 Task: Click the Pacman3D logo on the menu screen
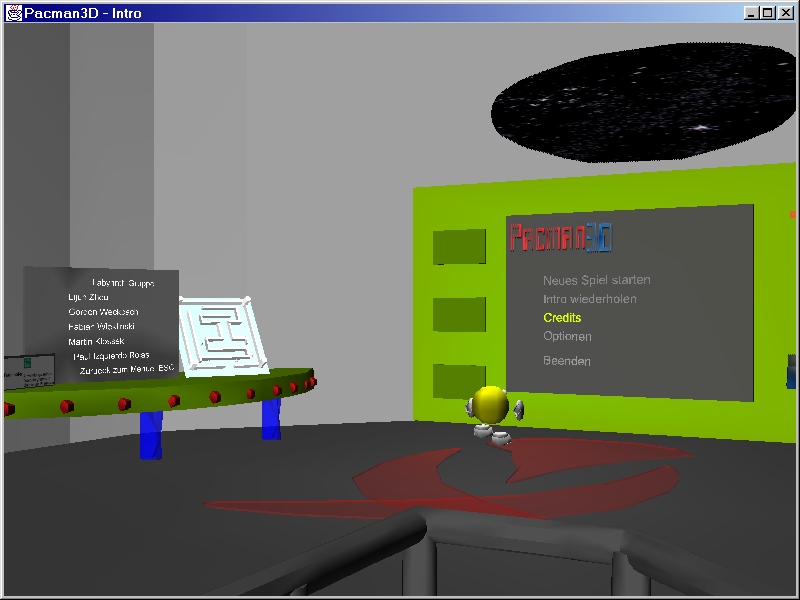point(561,237)
